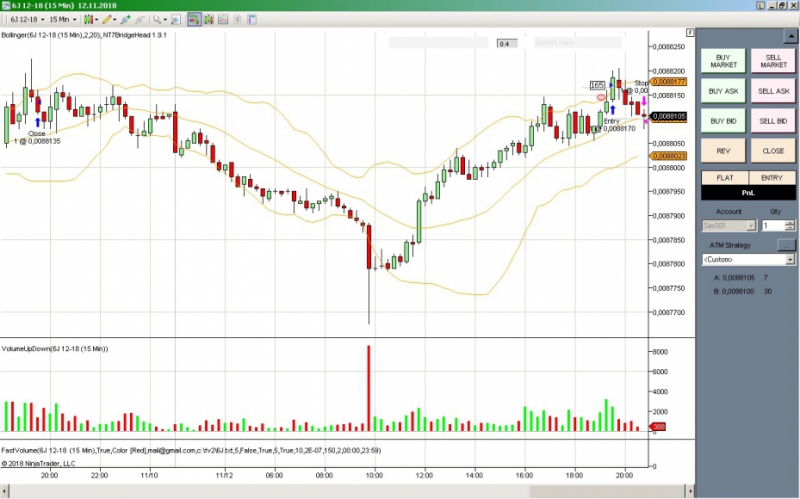800x499 pixels.
Task: Open the cursor type dropdown arrow
Action: 165,19
